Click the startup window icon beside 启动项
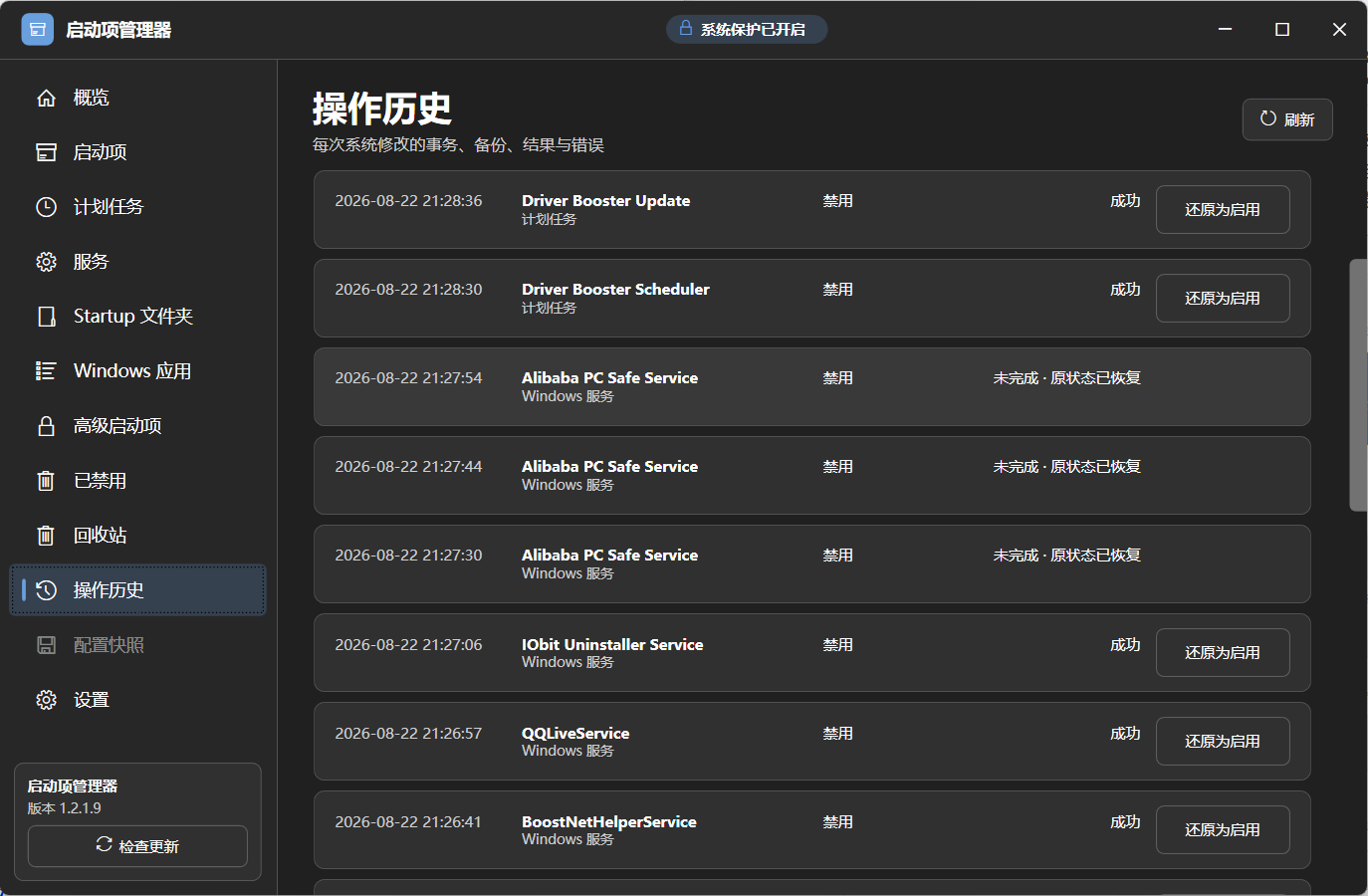The width and height of the screenshot is (1368, 896). (x=46, y=152)
